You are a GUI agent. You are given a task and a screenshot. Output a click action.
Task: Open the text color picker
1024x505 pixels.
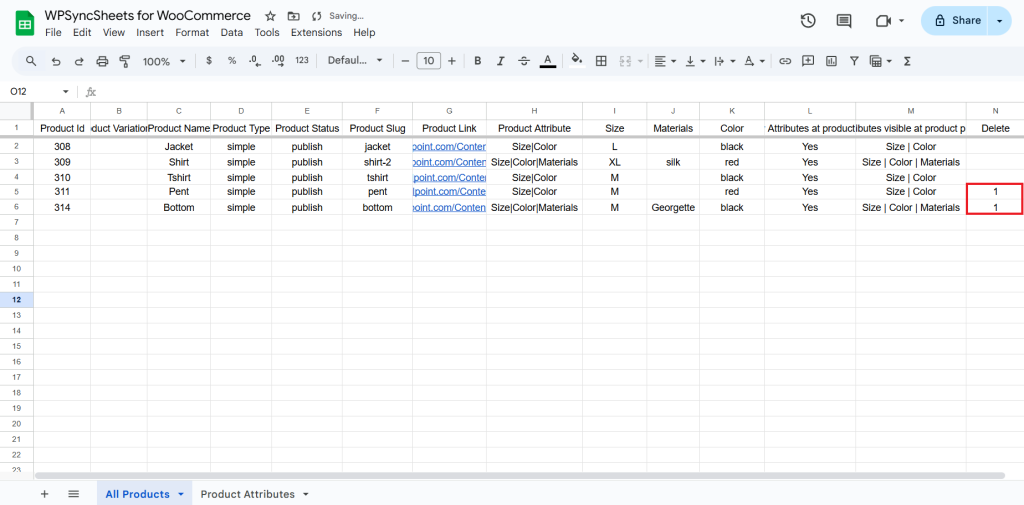547,61
